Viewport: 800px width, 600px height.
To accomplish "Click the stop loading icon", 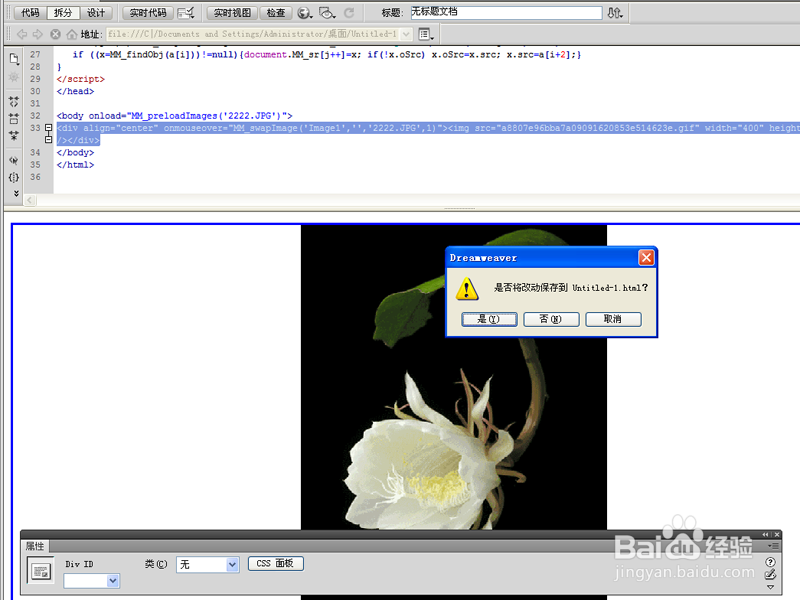I will pos(55,34).
